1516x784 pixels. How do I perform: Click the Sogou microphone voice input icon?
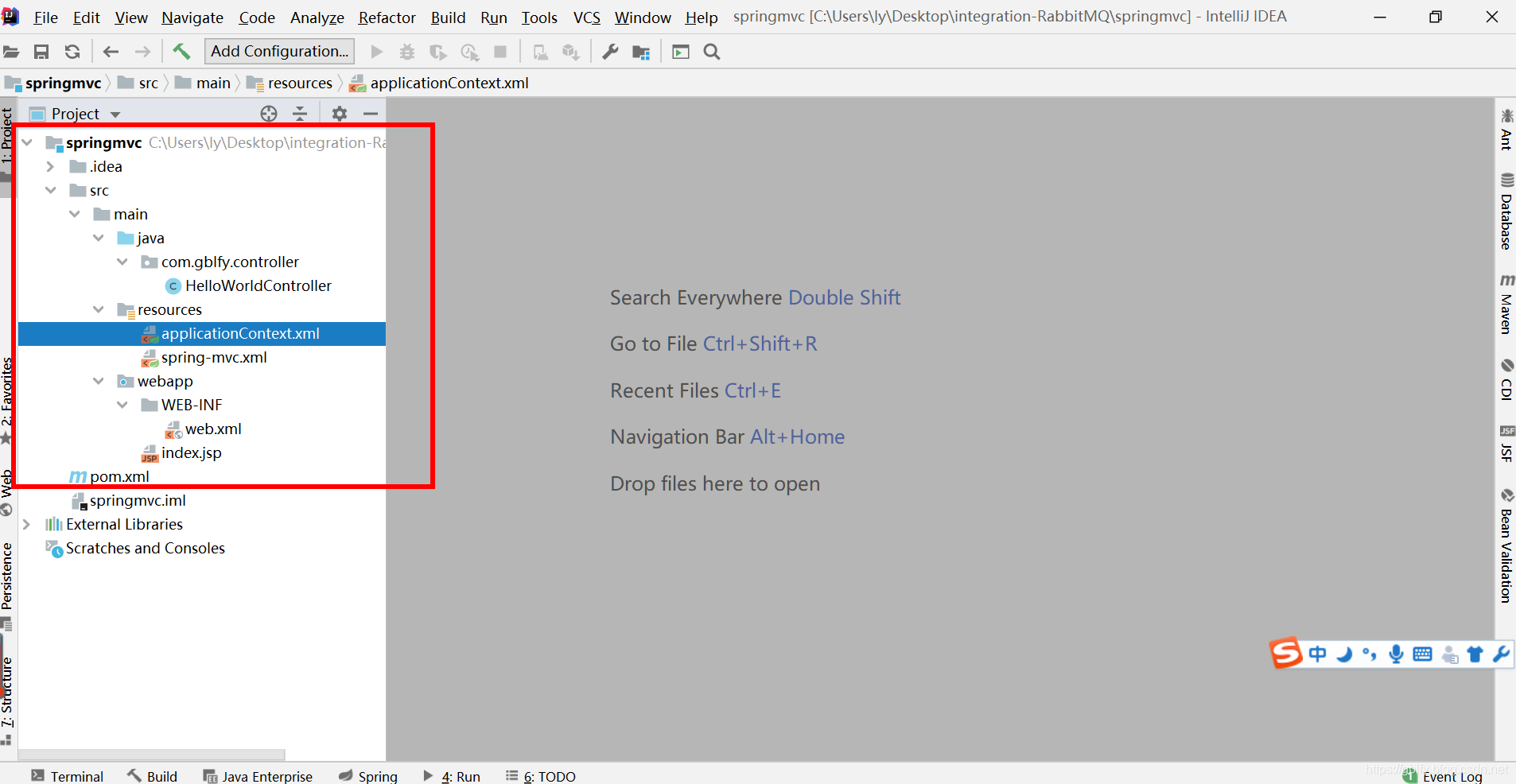coord(1396,654)
